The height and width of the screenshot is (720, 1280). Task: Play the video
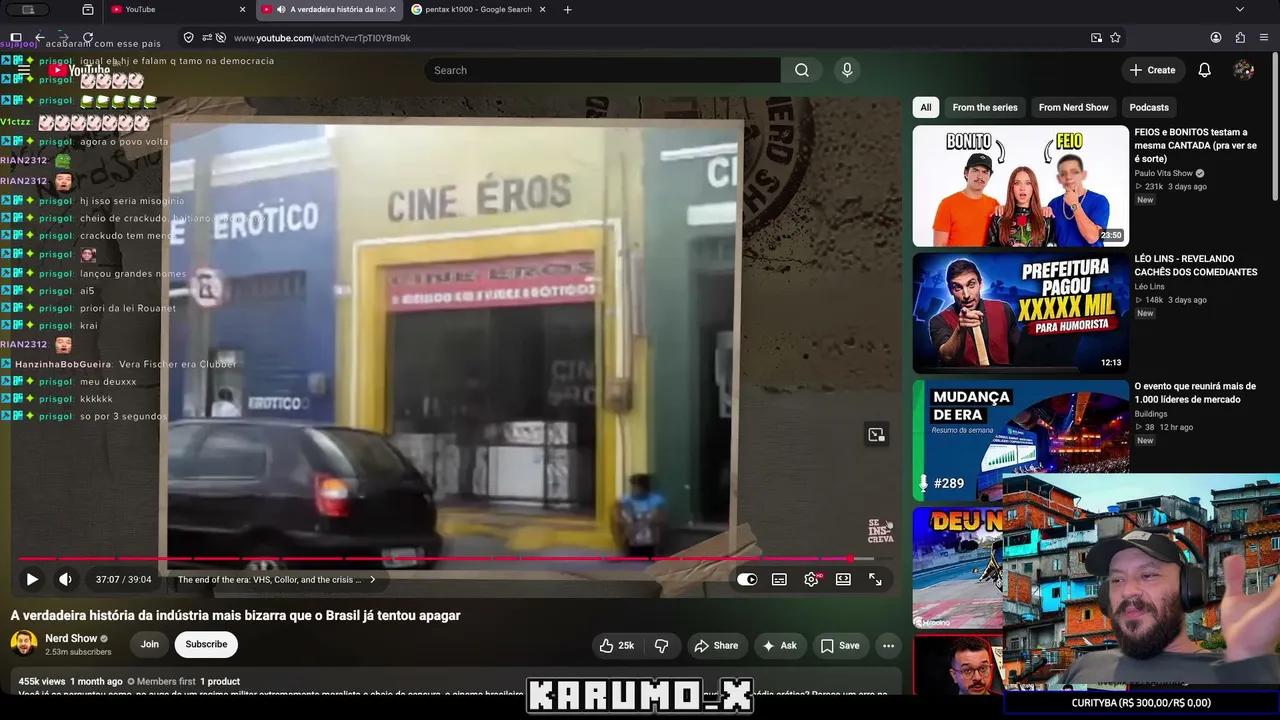point(32,579)
